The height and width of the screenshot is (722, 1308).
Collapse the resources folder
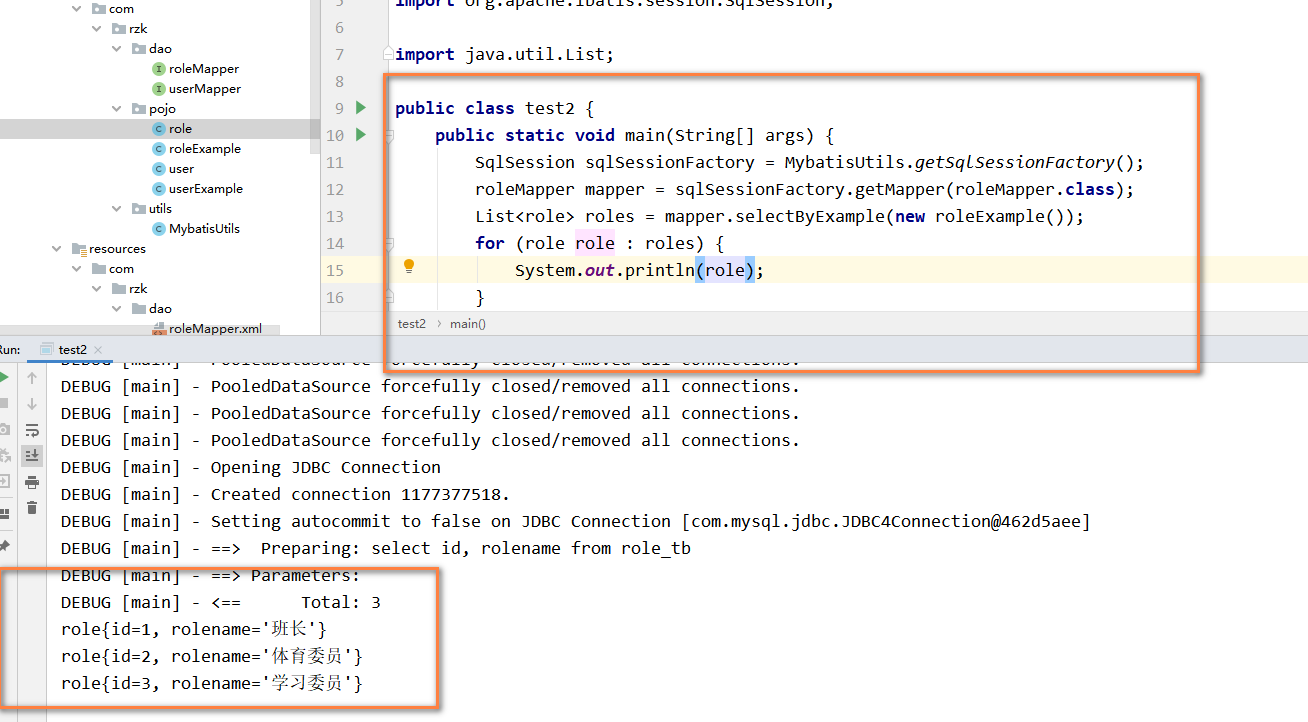click(57, 249)
